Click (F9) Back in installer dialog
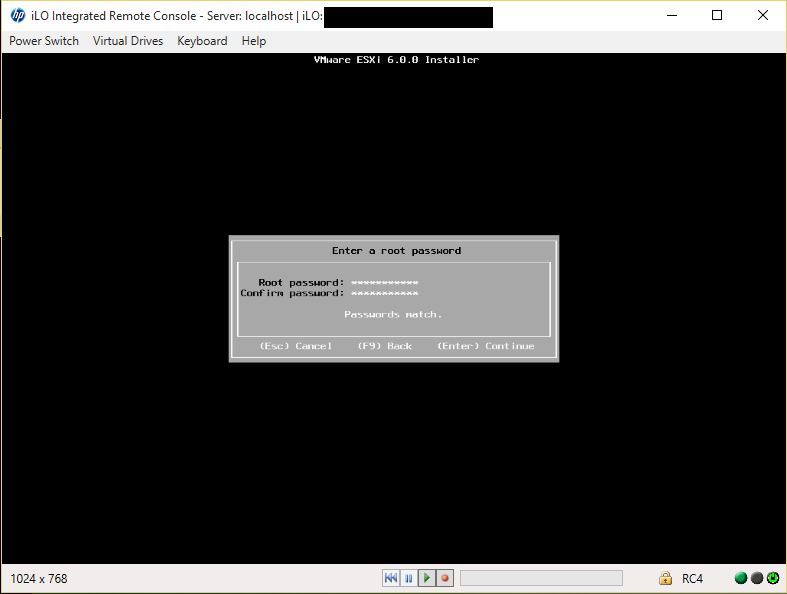Screen dimensions: 787x594 coord(384,346)
